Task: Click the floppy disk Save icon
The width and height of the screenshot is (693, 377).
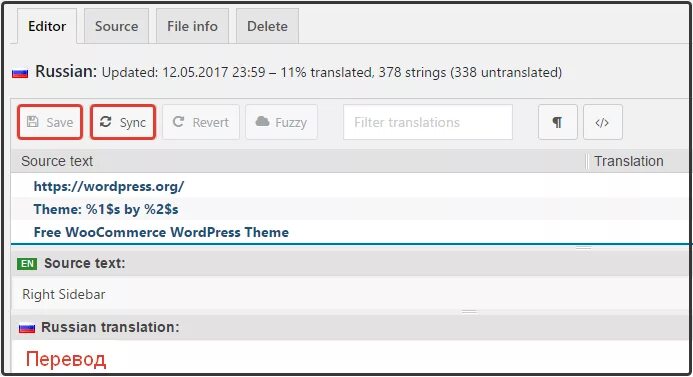Action: click(x=33, y=122)
